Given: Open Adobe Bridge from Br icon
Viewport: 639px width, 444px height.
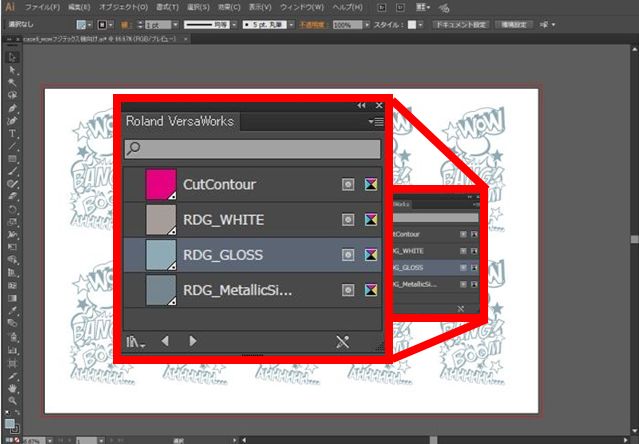Looking at the screenshot, I should [x=381, y=8].
